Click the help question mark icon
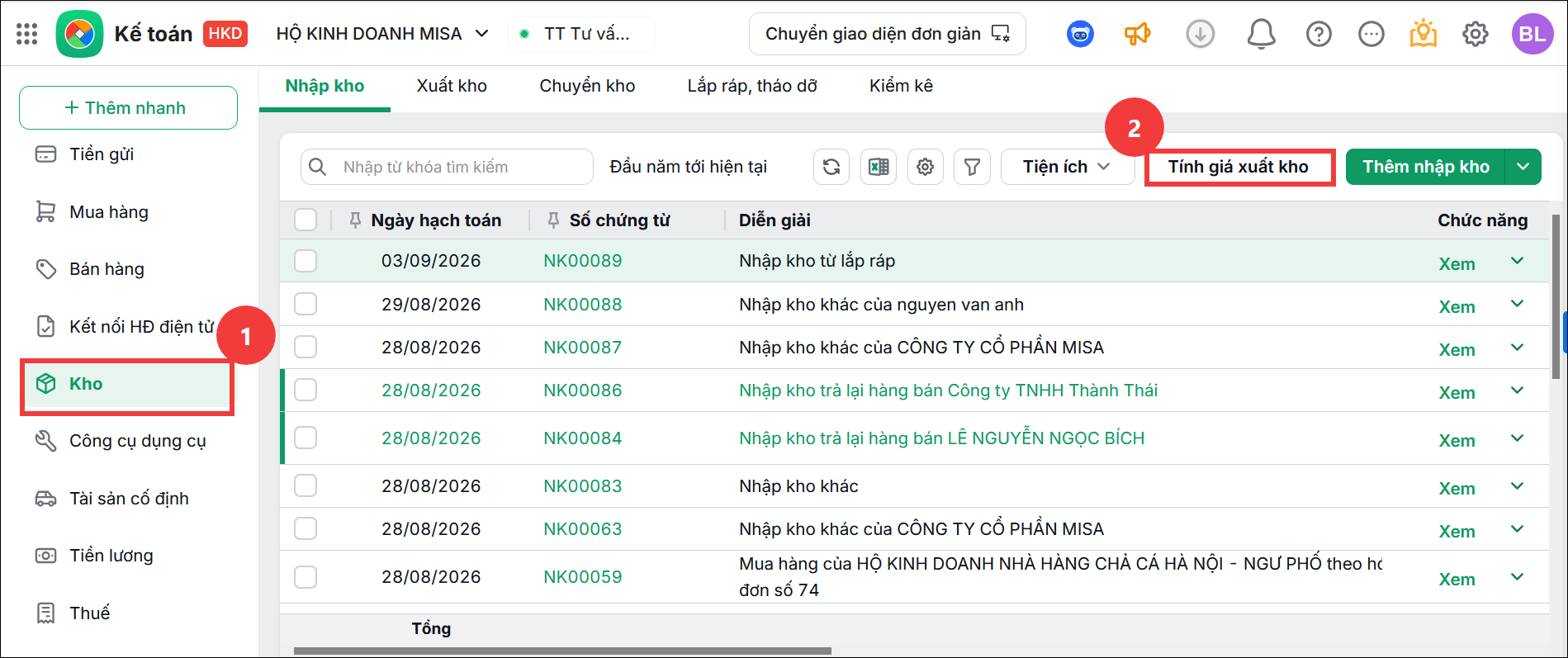This screenshot has height=658, width=1568. (1319, 34)
